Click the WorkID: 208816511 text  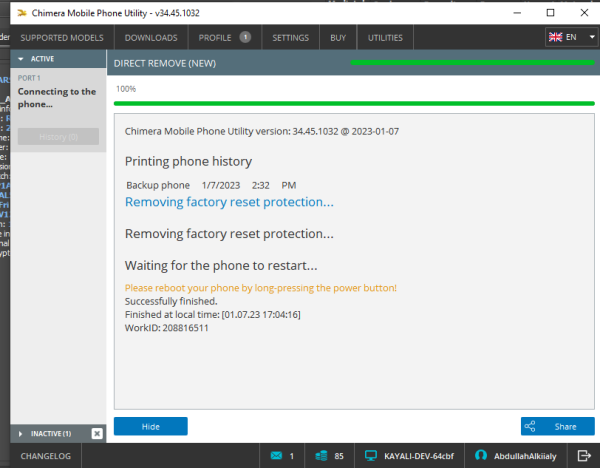tap(166, 328)
